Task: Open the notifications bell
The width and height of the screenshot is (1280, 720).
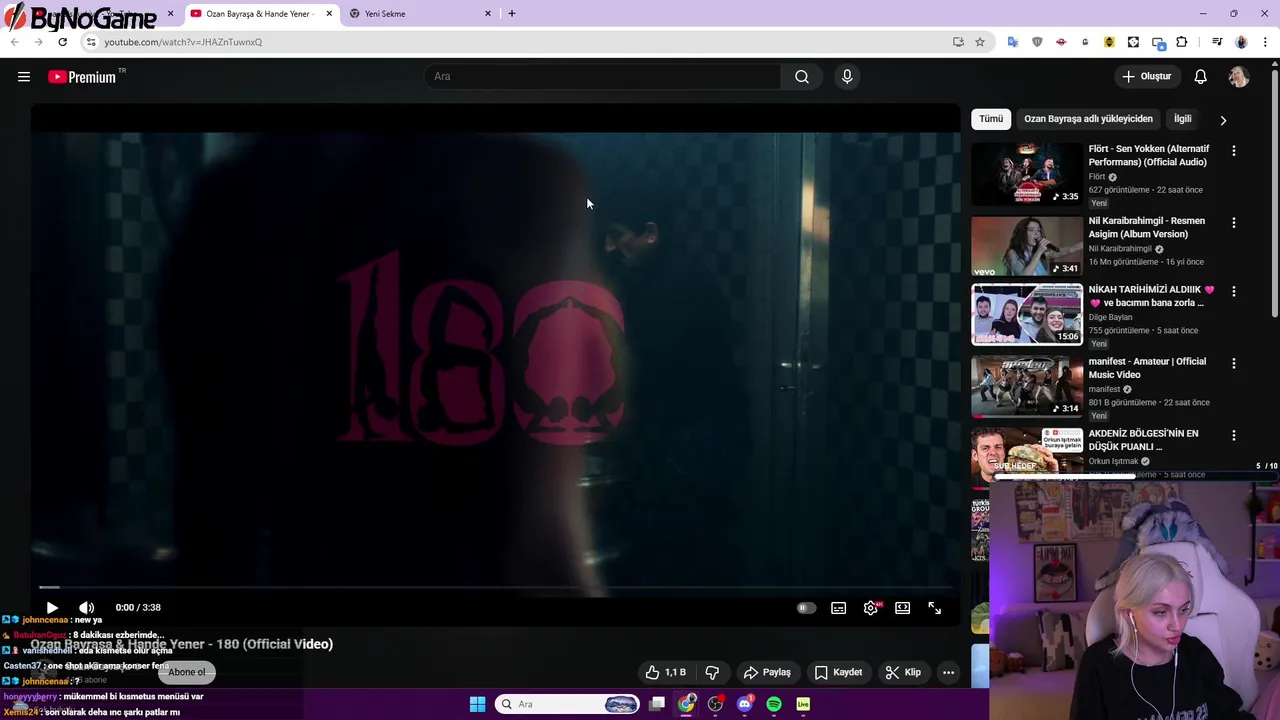Action: point(1201,77)
